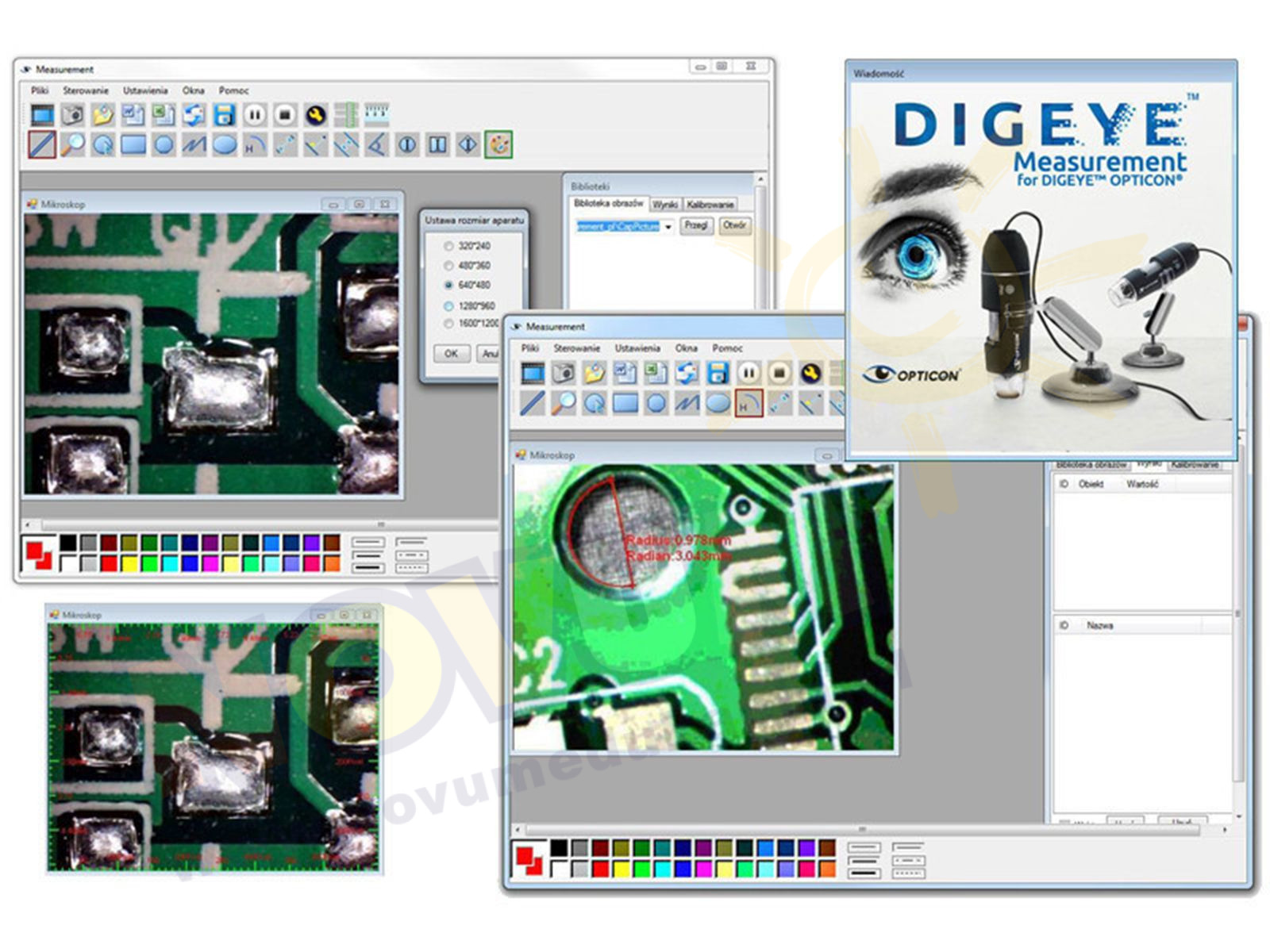Click the ruler scale icon in toolbar
This screenshot has height=952, width=1270.
pos(376,114)
